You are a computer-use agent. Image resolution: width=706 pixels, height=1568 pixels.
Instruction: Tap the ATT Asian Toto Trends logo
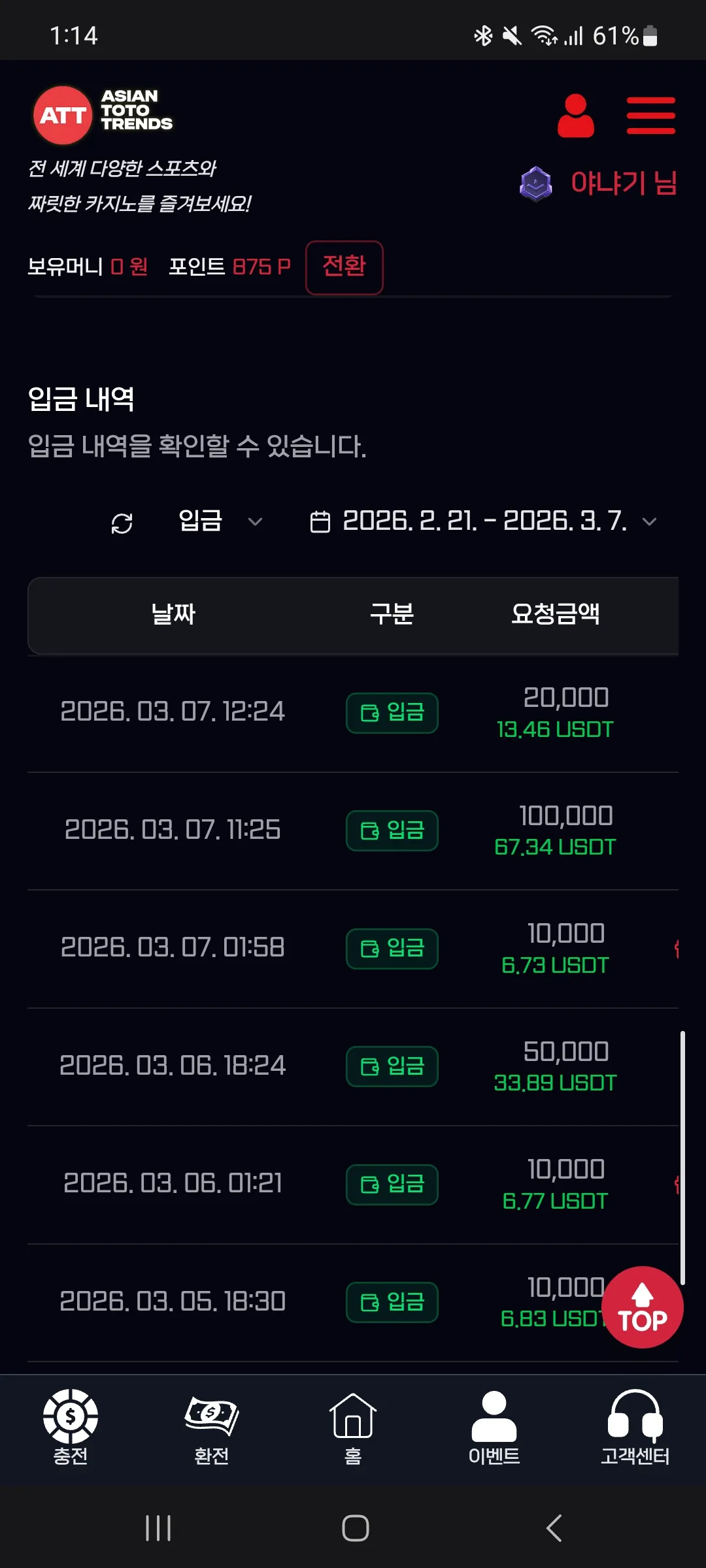103,115
